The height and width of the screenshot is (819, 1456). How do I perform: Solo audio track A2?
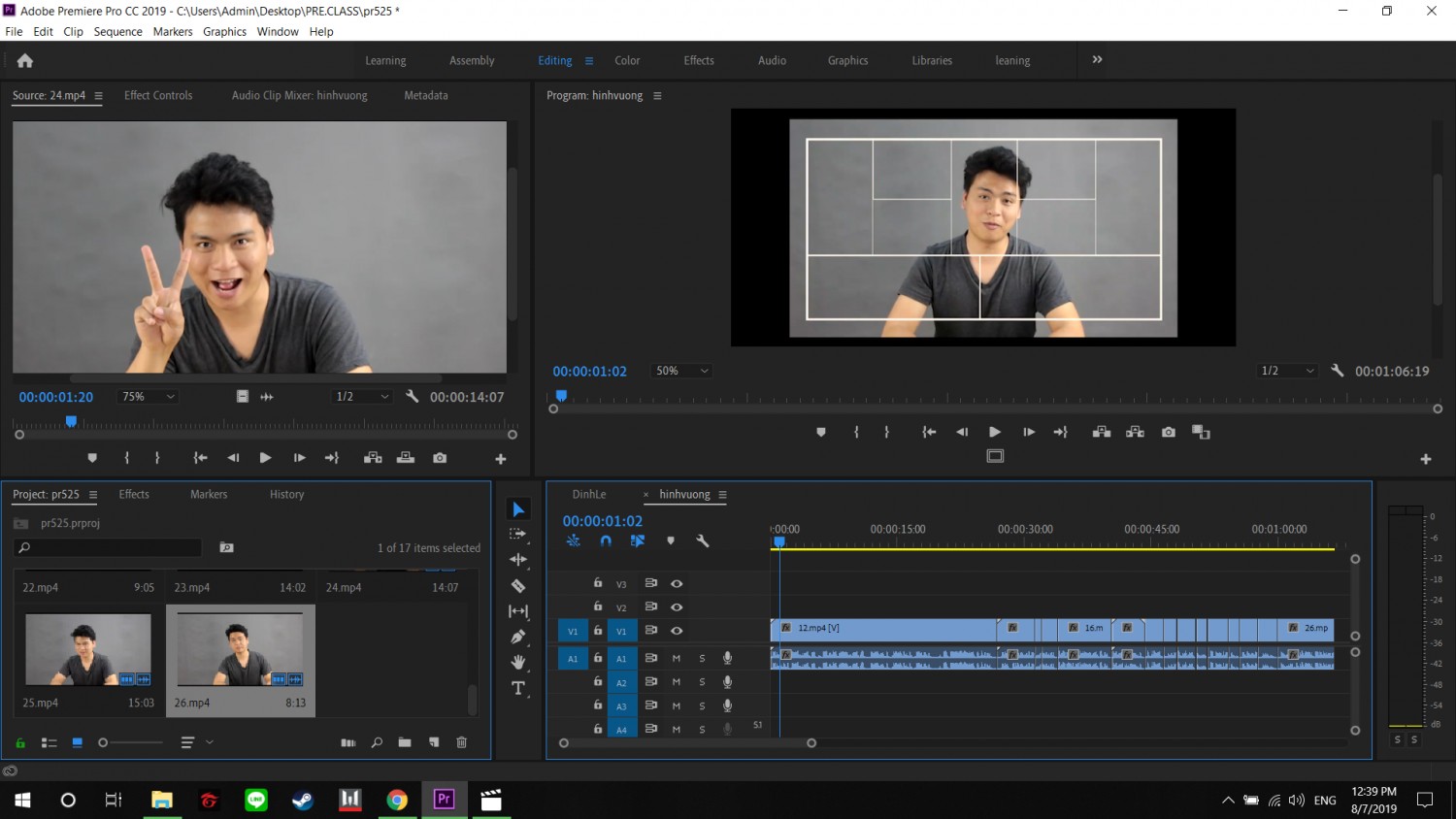click(702, 682)
